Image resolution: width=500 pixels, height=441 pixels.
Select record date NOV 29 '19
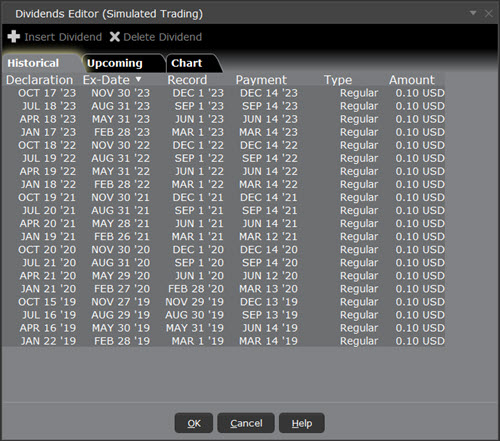tap(194, 302)
